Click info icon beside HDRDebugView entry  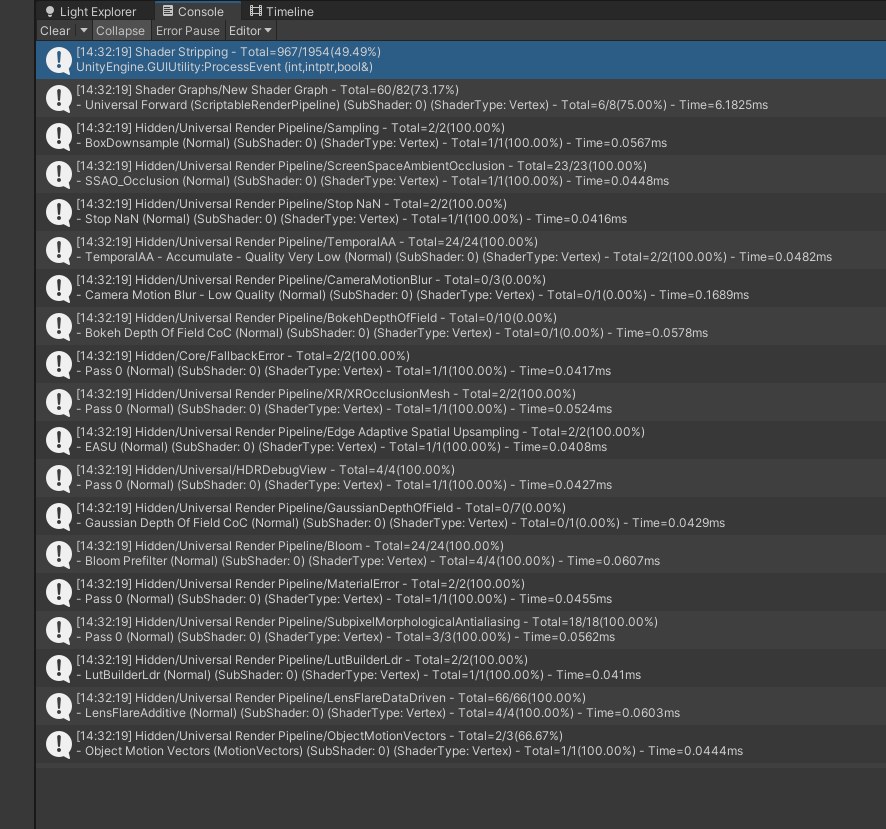coord(59,478)
